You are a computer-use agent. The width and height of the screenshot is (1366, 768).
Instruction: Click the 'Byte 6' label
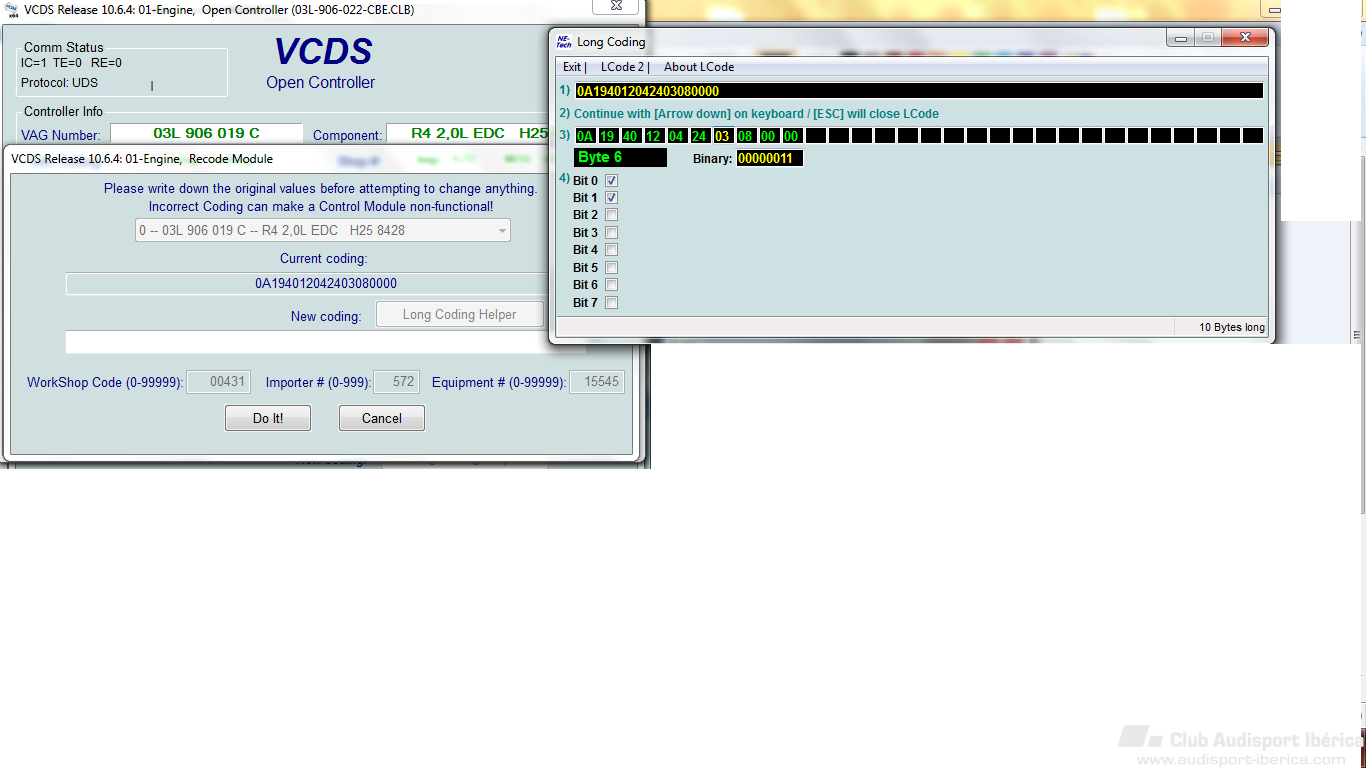click(620, 158)
